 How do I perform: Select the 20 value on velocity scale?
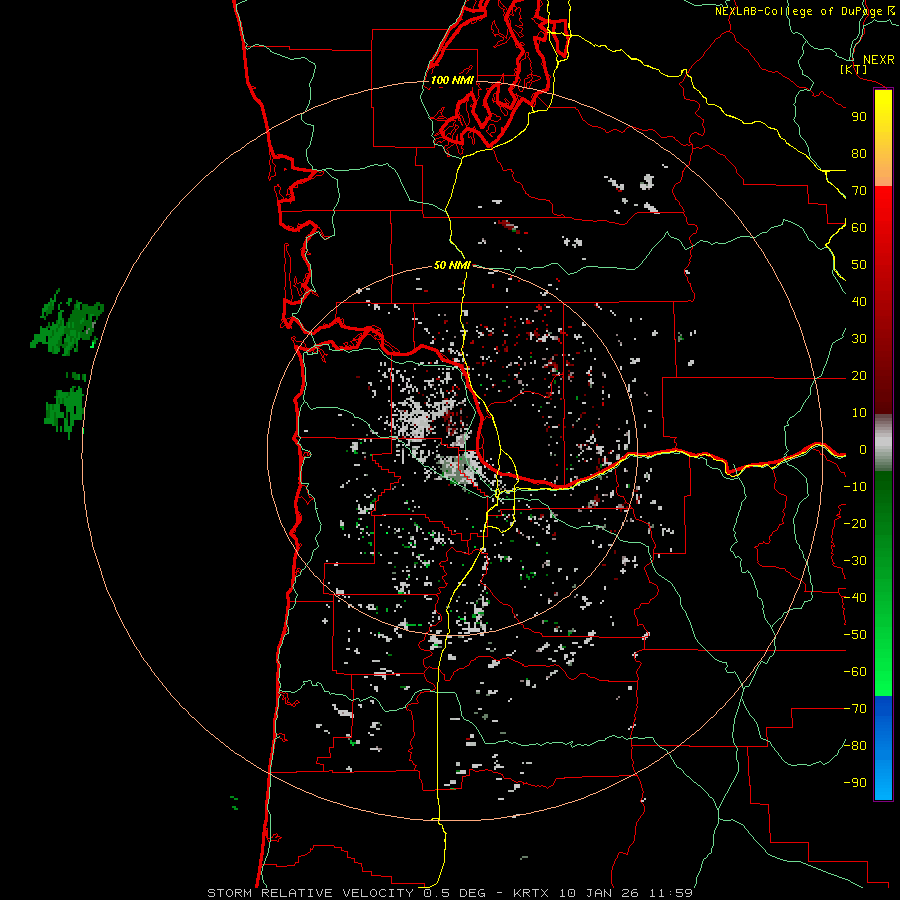(859, 376)
